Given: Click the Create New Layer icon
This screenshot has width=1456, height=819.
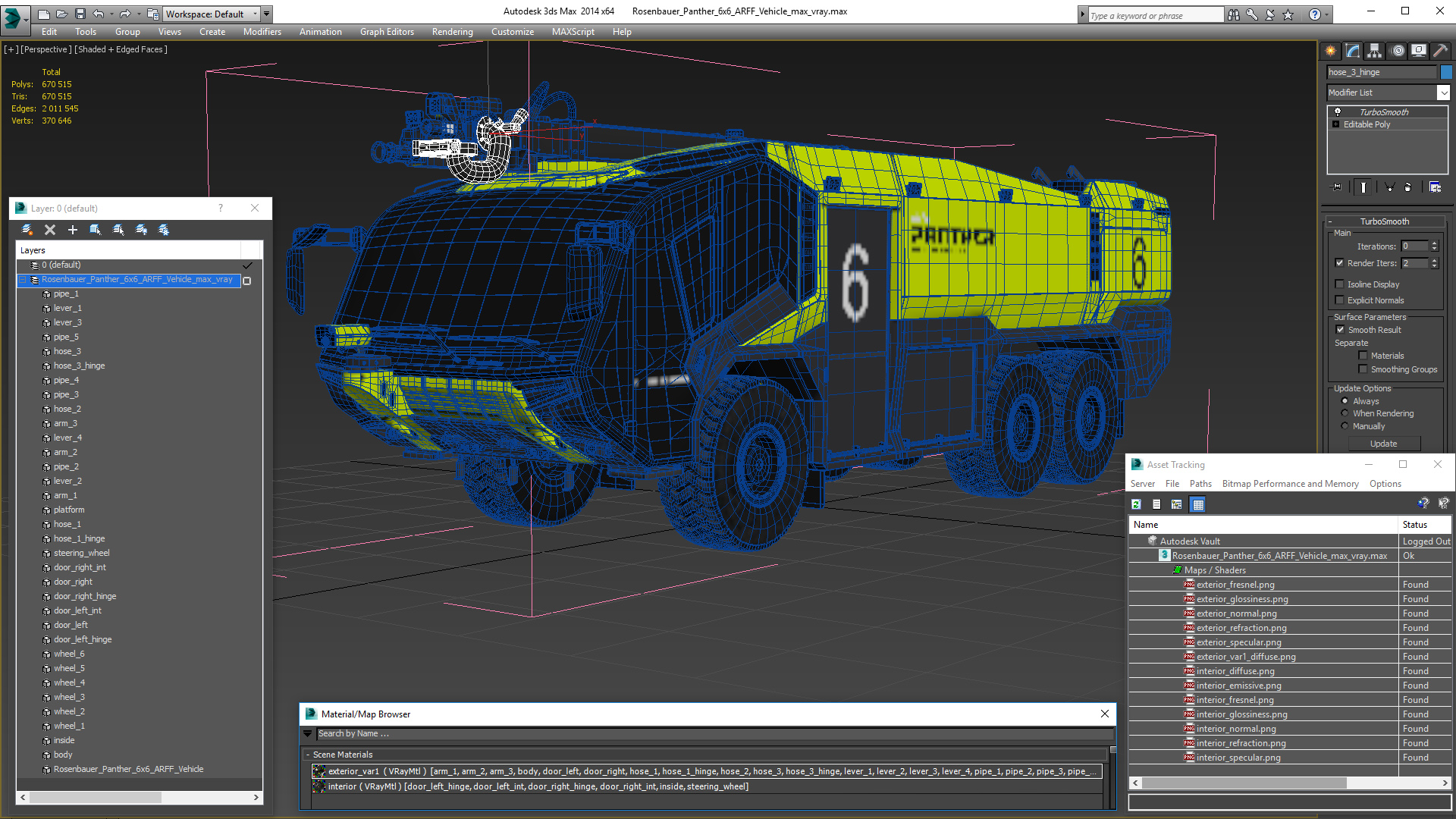Looking at the screenshot, I should tap(27, 230).
